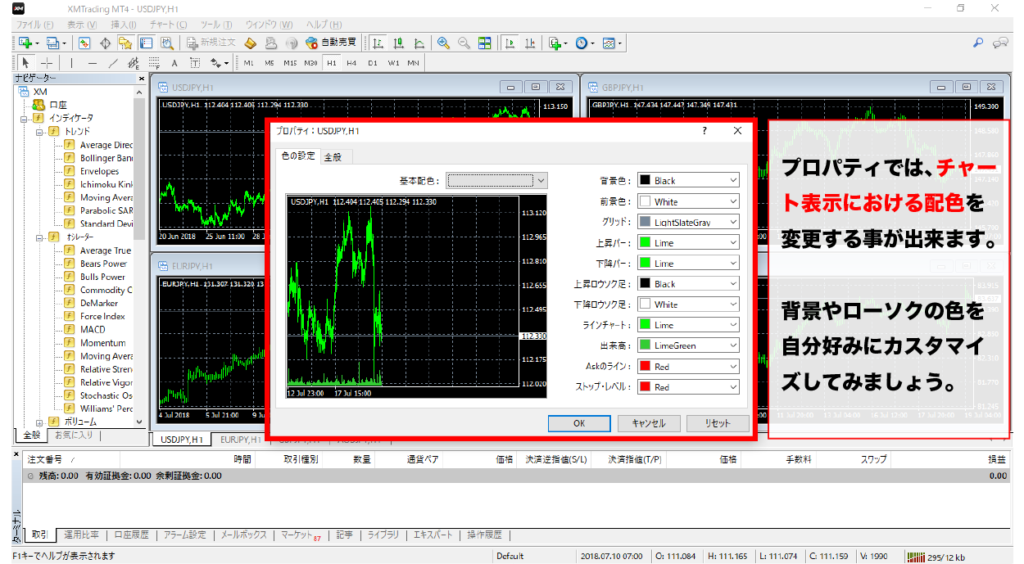Select the 色の設定 tab
Image resolution: width=1024 pixels, height=564 pixels.
(298, 156)
